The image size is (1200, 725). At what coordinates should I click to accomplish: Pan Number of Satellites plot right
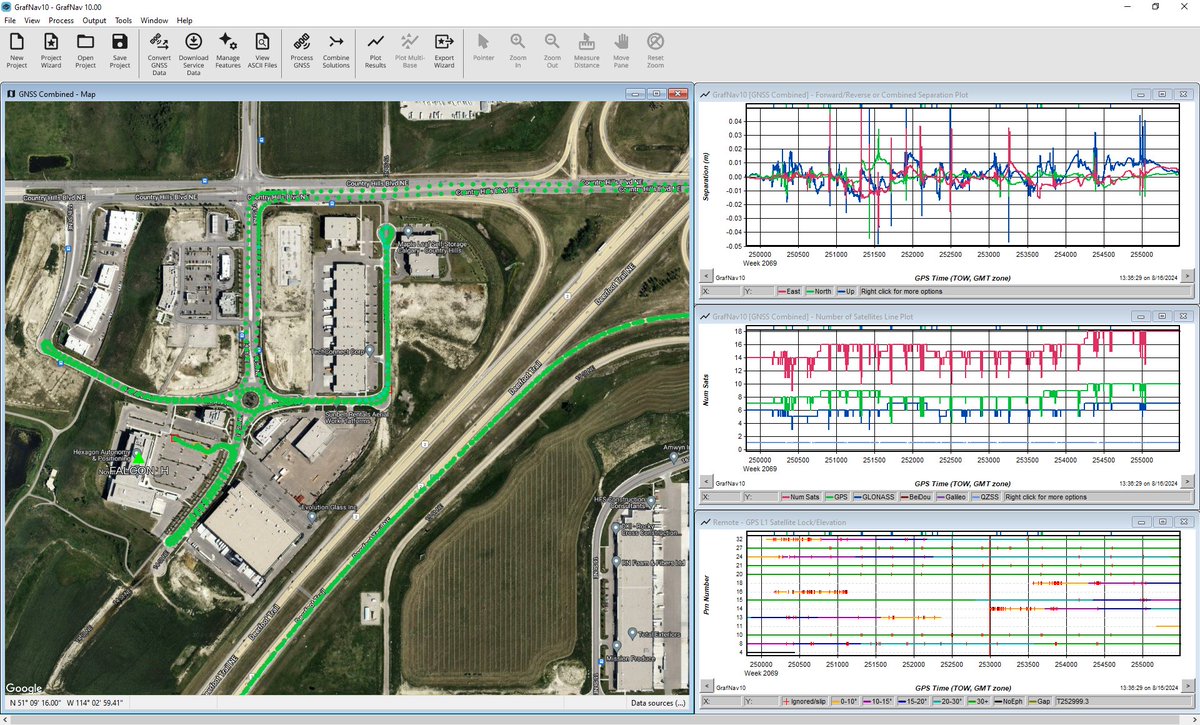pos(1187,481)
